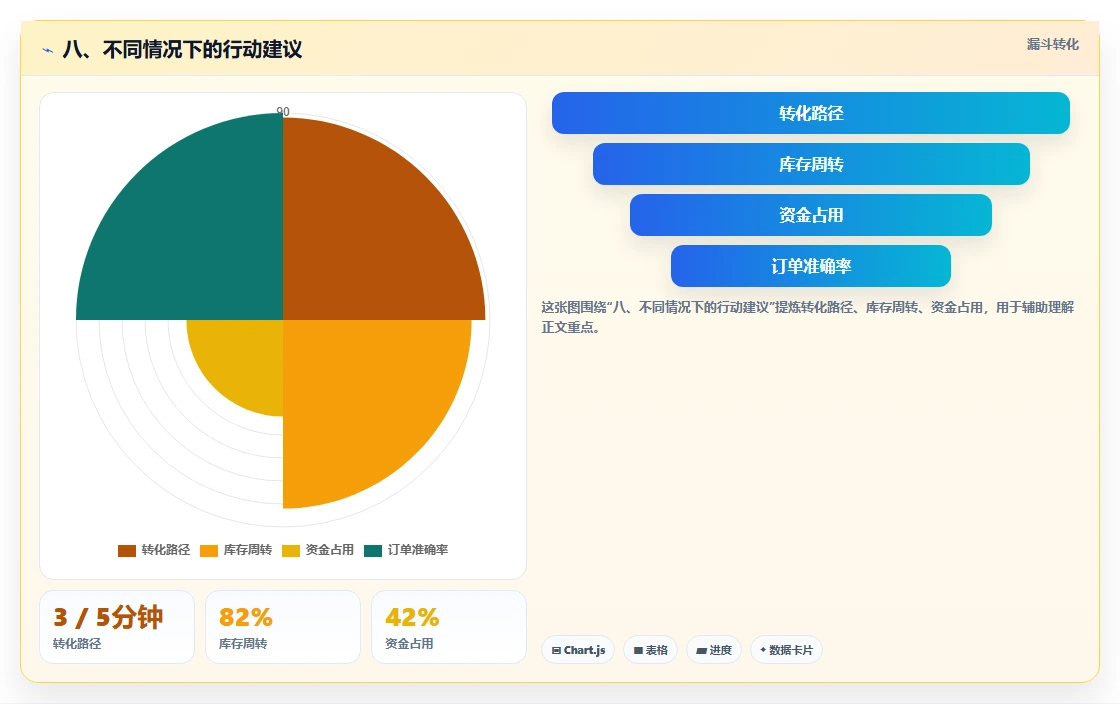Click the 转化路径 legend color swatch
The height and width of the screenshot is (704, 1120).
pos(126,550)
